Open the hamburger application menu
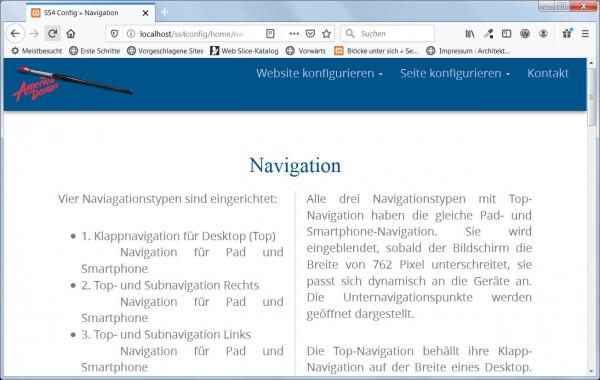Viewport: 600px width, 380px height. coord(585,34)
